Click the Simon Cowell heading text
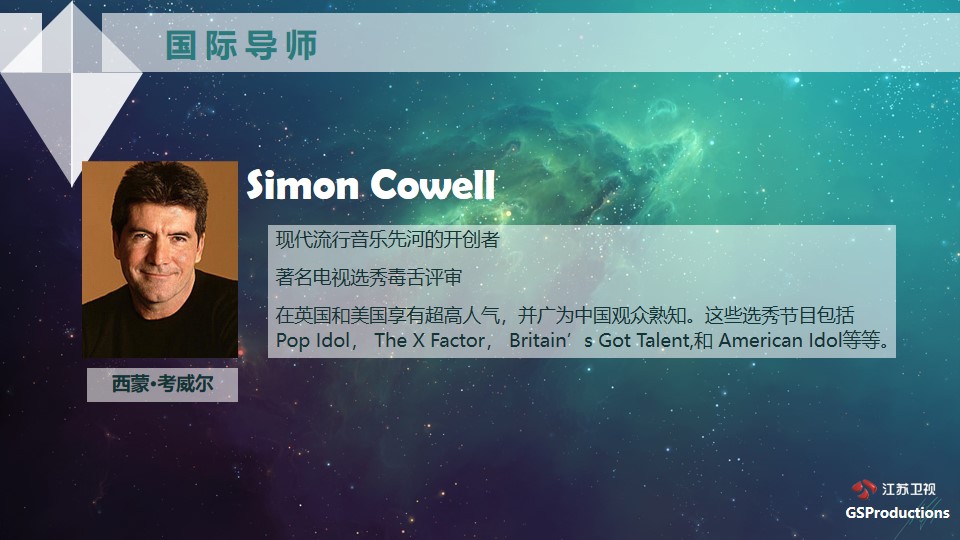The height and width of the screenshot is (540, 960). click(370, 184)
